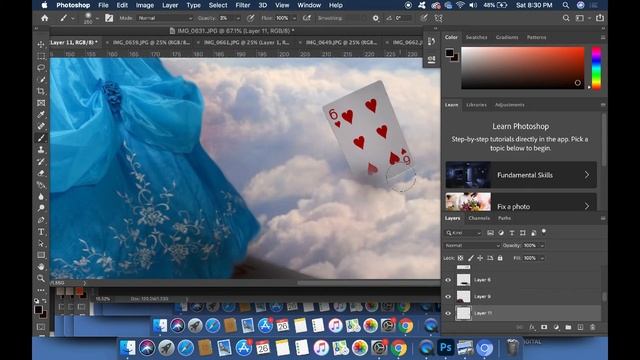This screenshot has height=360, width=640.
Task: Open the layer Opacity dropdown arrow
Action: [x=542, y=245]
